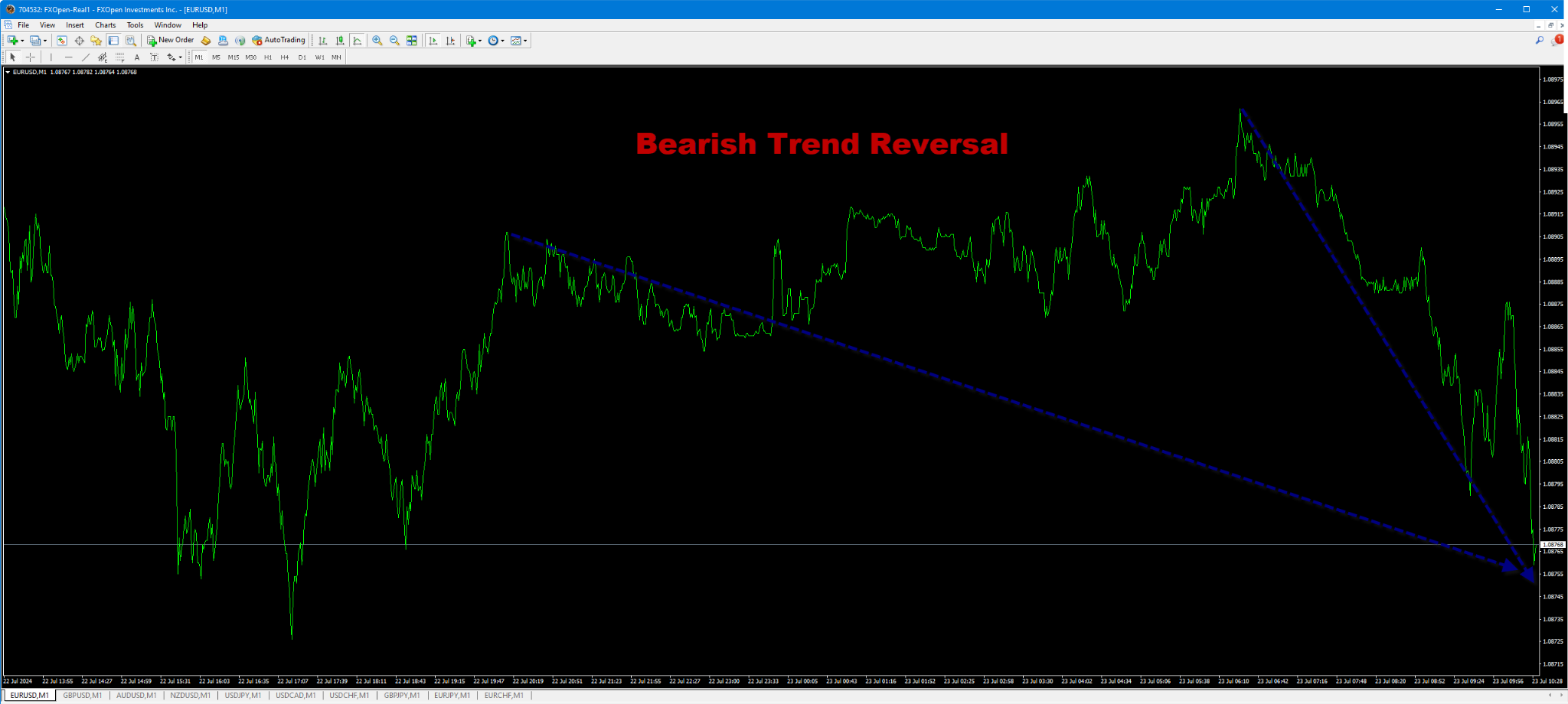Select the M1 timeframe
1568x704 pixels.
point(199,57)
